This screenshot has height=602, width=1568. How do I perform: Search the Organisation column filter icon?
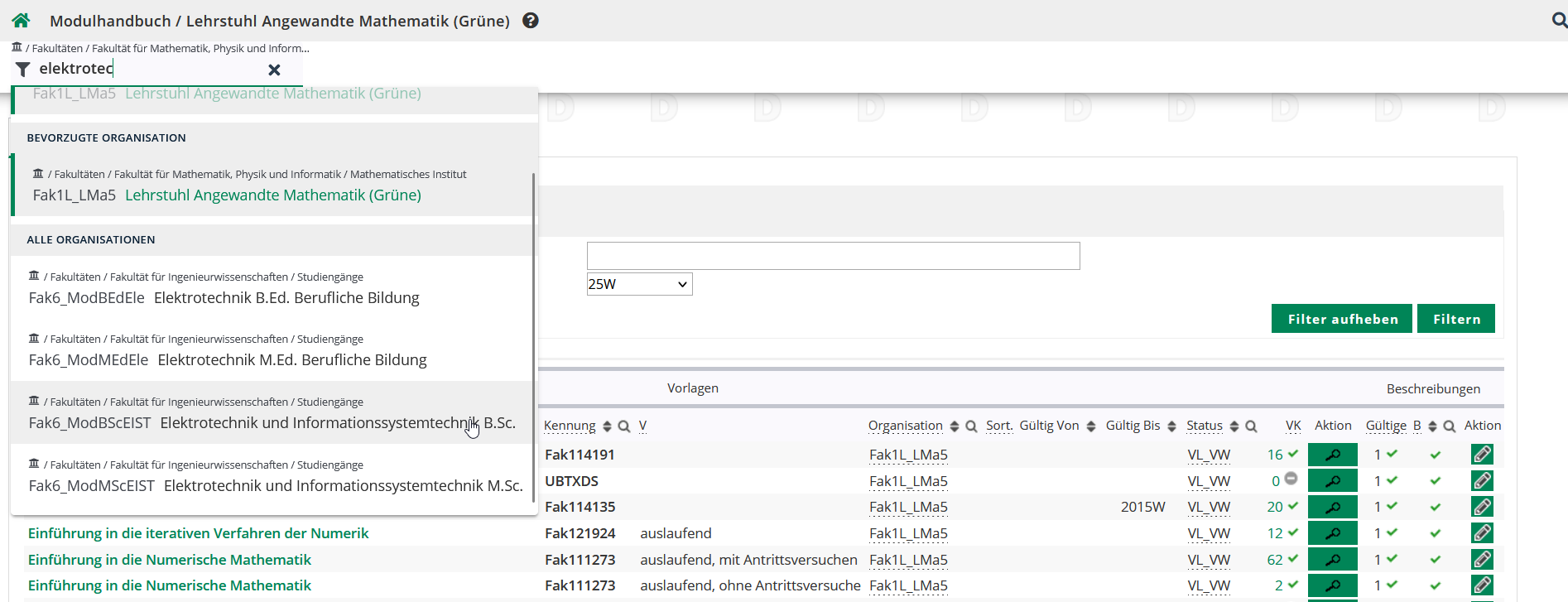tap(971, 426)
